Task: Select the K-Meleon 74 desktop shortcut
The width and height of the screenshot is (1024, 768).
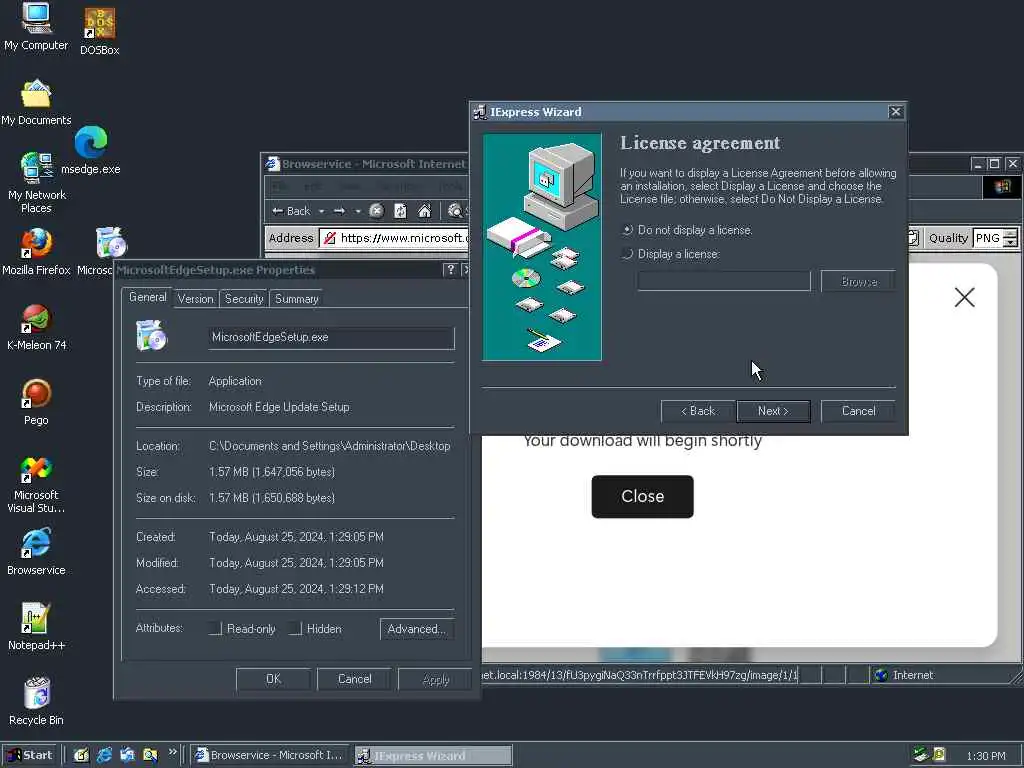Action: pos(36,327)
